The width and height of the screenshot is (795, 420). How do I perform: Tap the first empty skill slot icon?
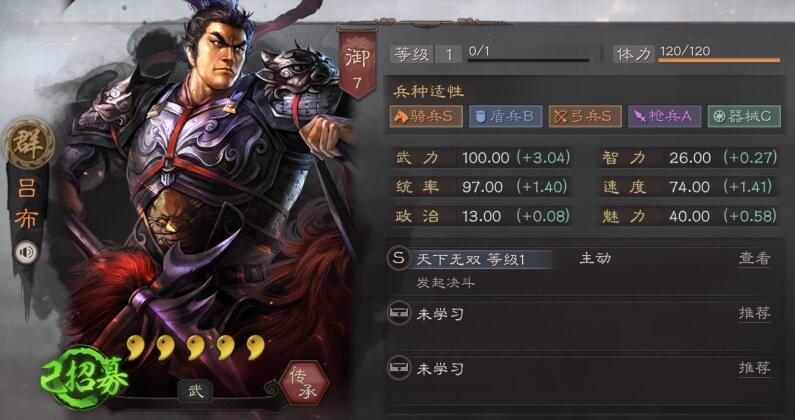(399, 314)
